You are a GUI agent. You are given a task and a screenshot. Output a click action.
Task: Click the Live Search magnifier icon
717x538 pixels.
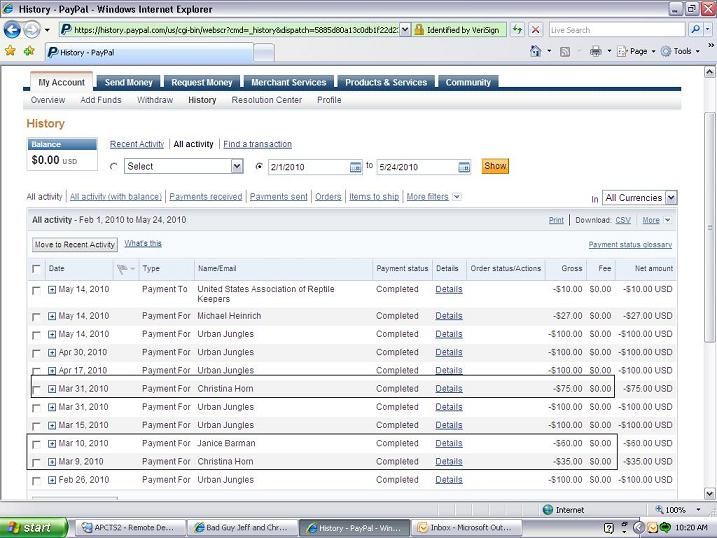click(696, 30)
